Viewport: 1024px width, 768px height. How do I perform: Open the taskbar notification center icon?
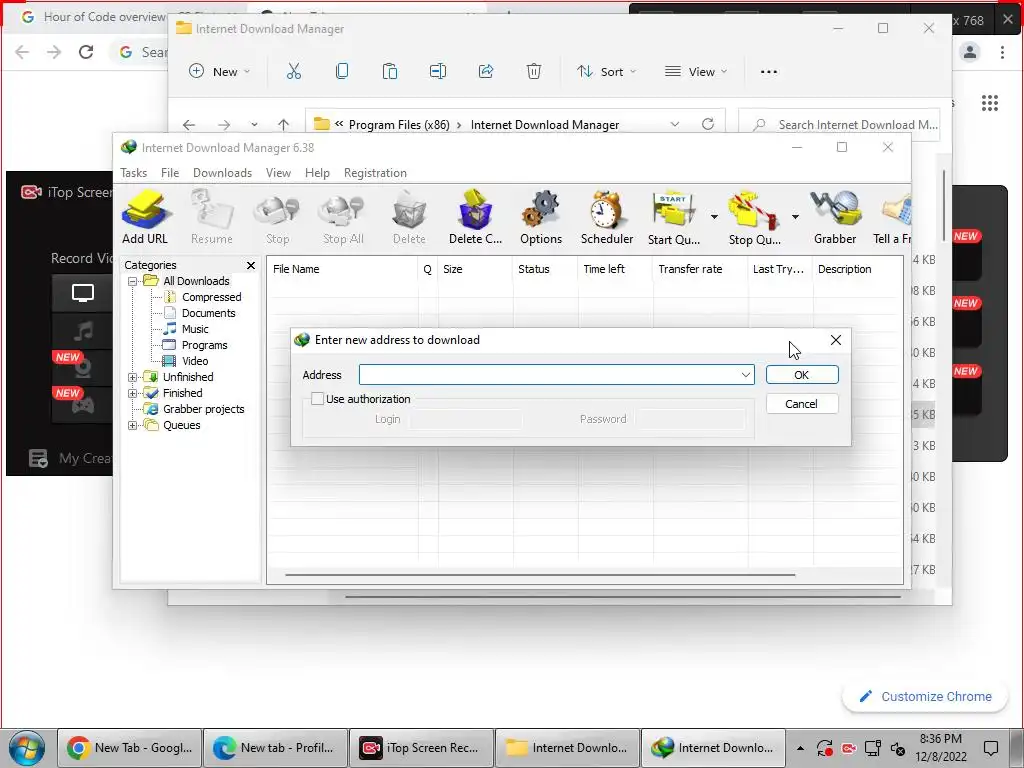[x=991, y=748]
